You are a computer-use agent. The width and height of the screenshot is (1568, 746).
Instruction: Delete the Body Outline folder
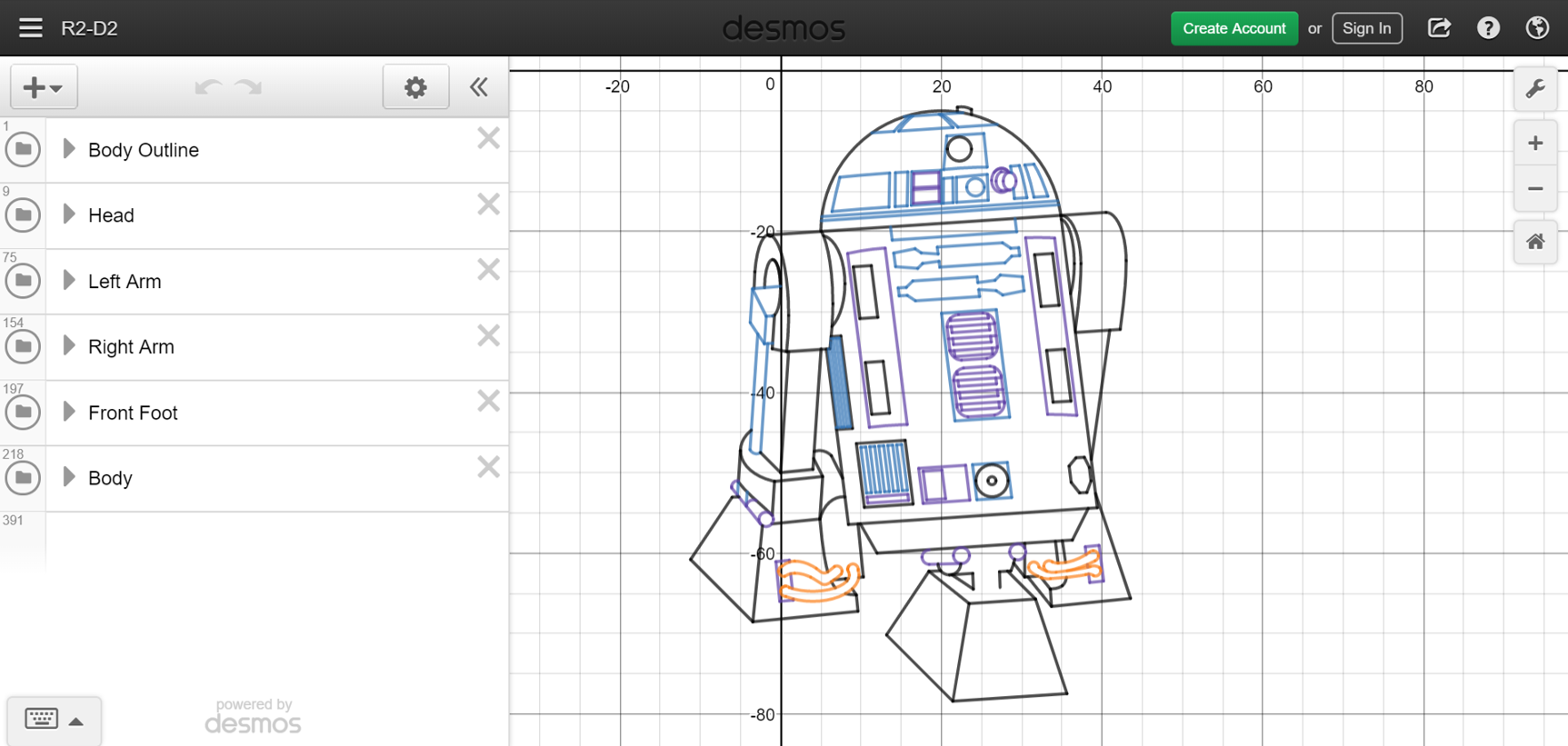tap(488, 139)
